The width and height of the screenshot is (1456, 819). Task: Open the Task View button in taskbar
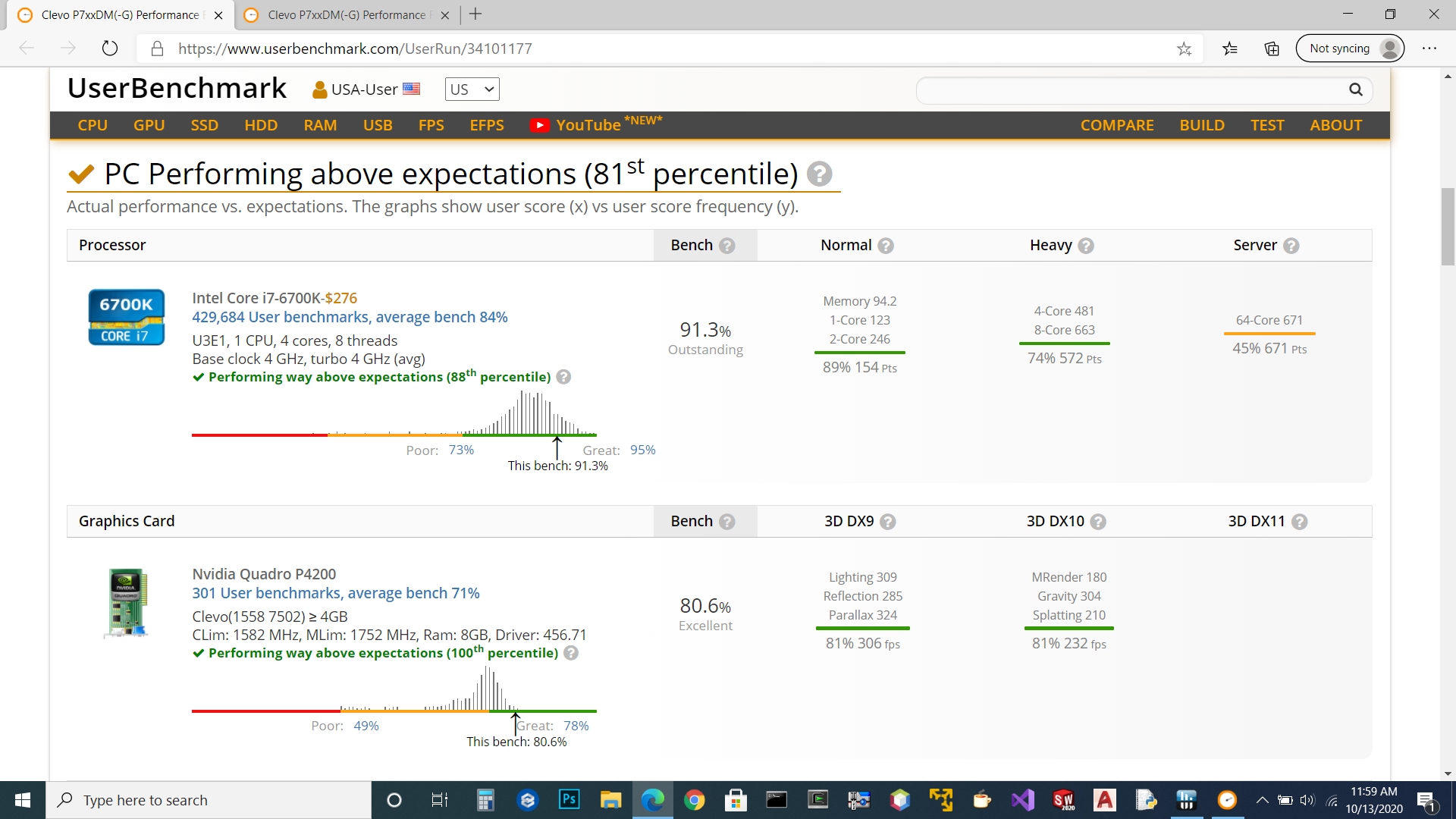click(439, 799)
